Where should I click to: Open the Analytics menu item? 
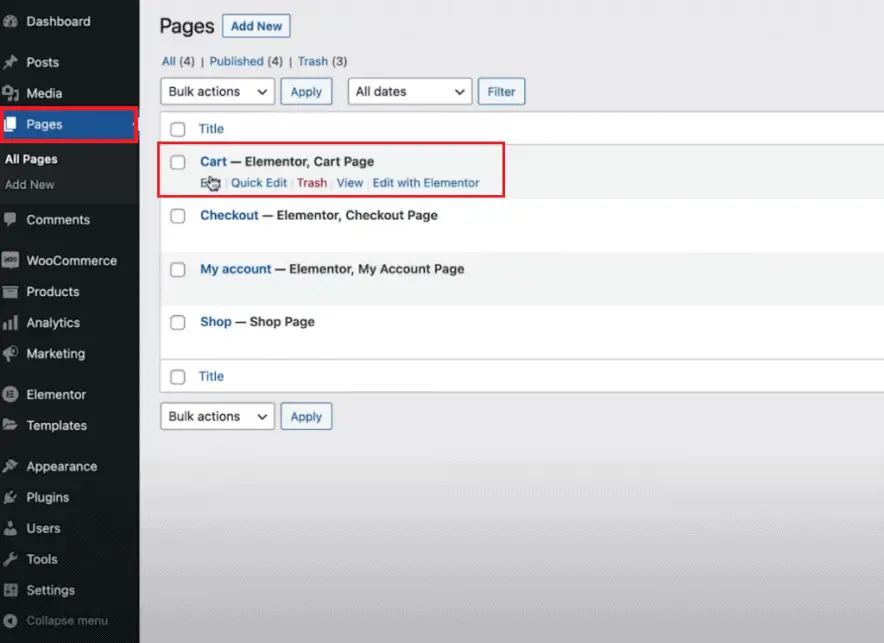pyautogui.click(x=53, y=322)
